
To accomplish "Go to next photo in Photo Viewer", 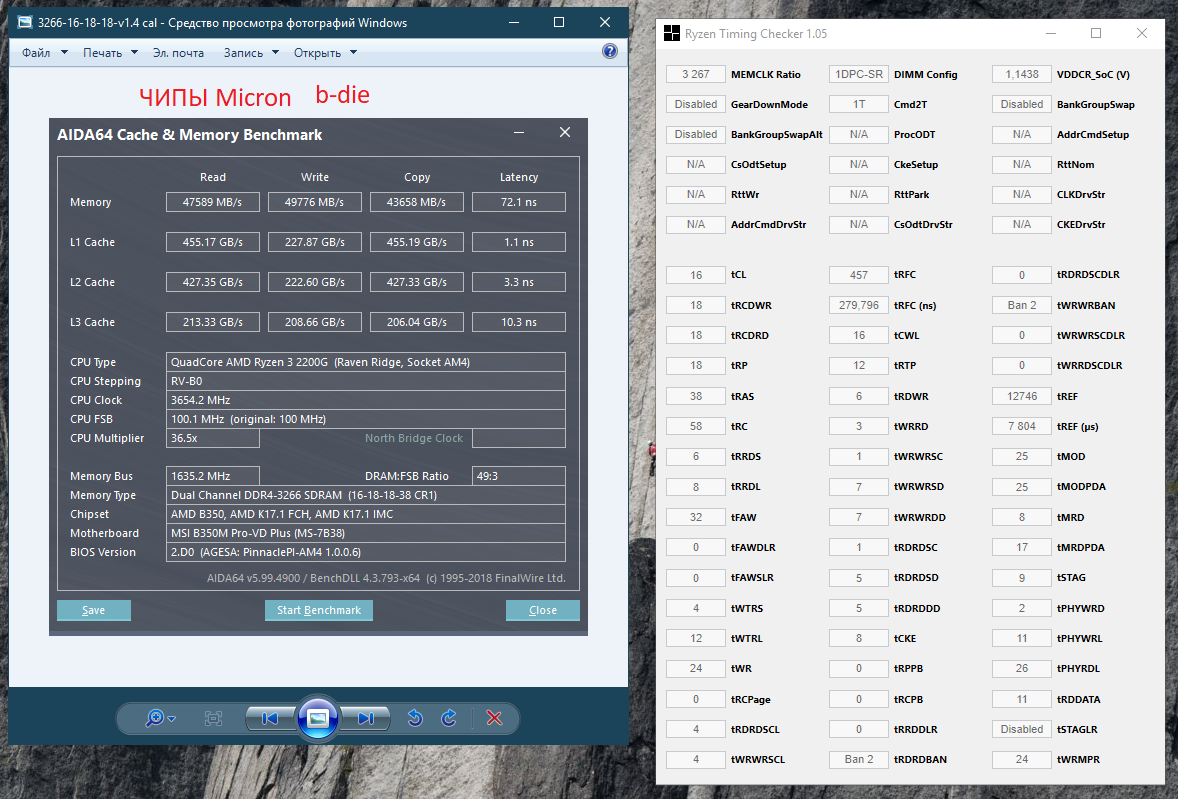I will pyautogui.click(x=366, y=719).
